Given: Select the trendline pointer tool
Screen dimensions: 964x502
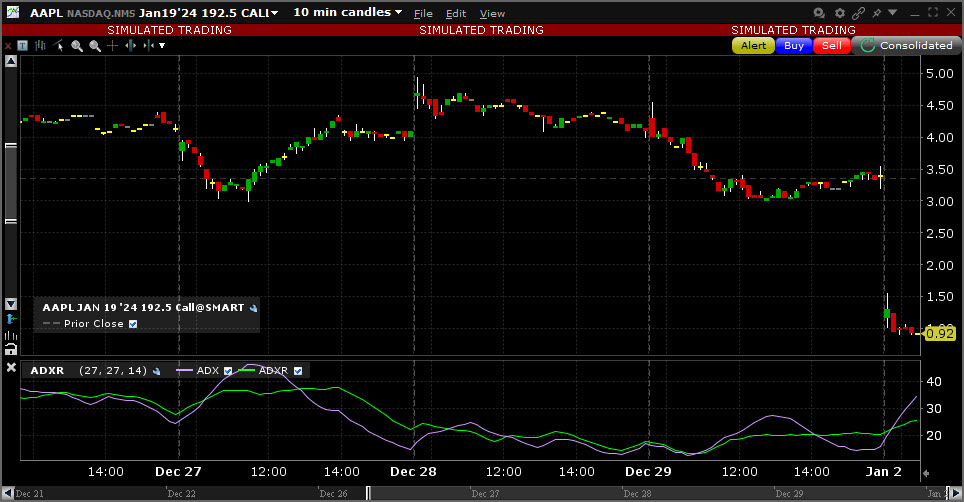Looking at the screenshot, I should pos(58,45).
